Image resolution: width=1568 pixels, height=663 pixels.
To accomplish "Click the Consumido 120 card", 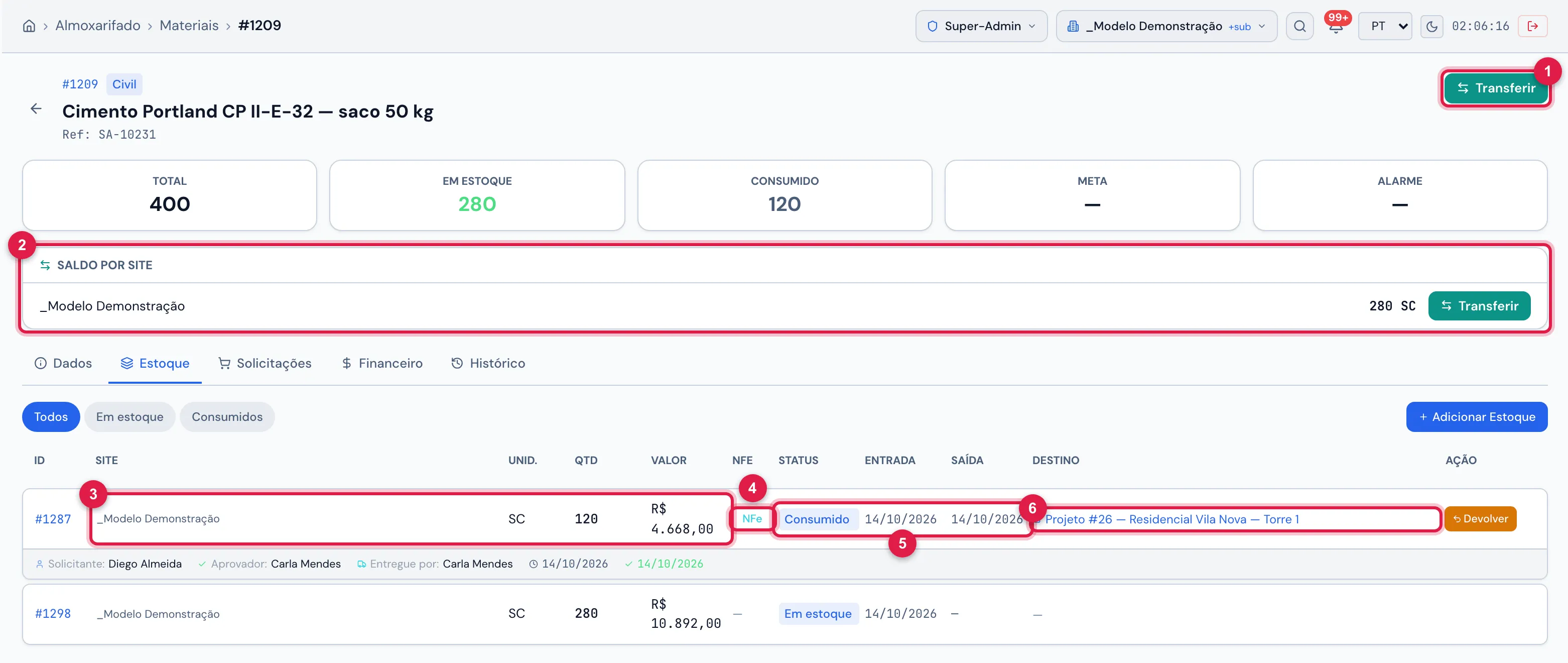I will tap(785, 195).
